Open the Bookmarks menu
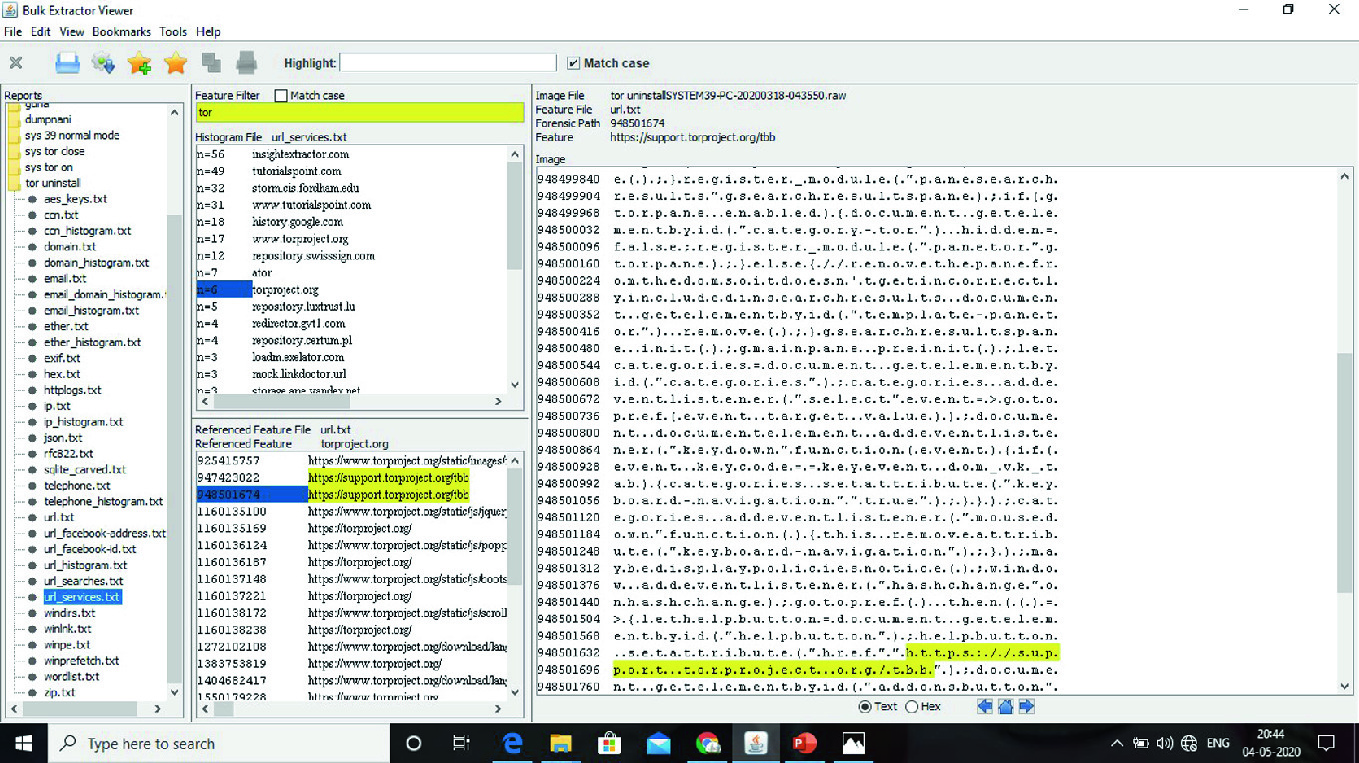The width and height of the screenshot is (1359, 763). pyautogui.click(x=121, y=32)
